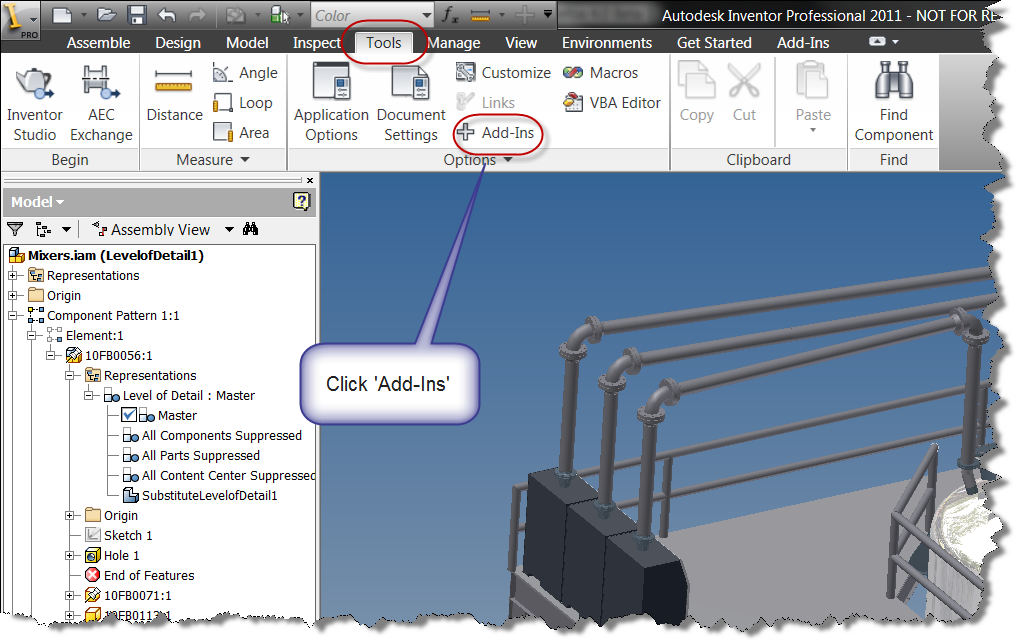Open the Assembly View dropdown
This screenshot has width=1017, height=641.
[x=229, y=229]
